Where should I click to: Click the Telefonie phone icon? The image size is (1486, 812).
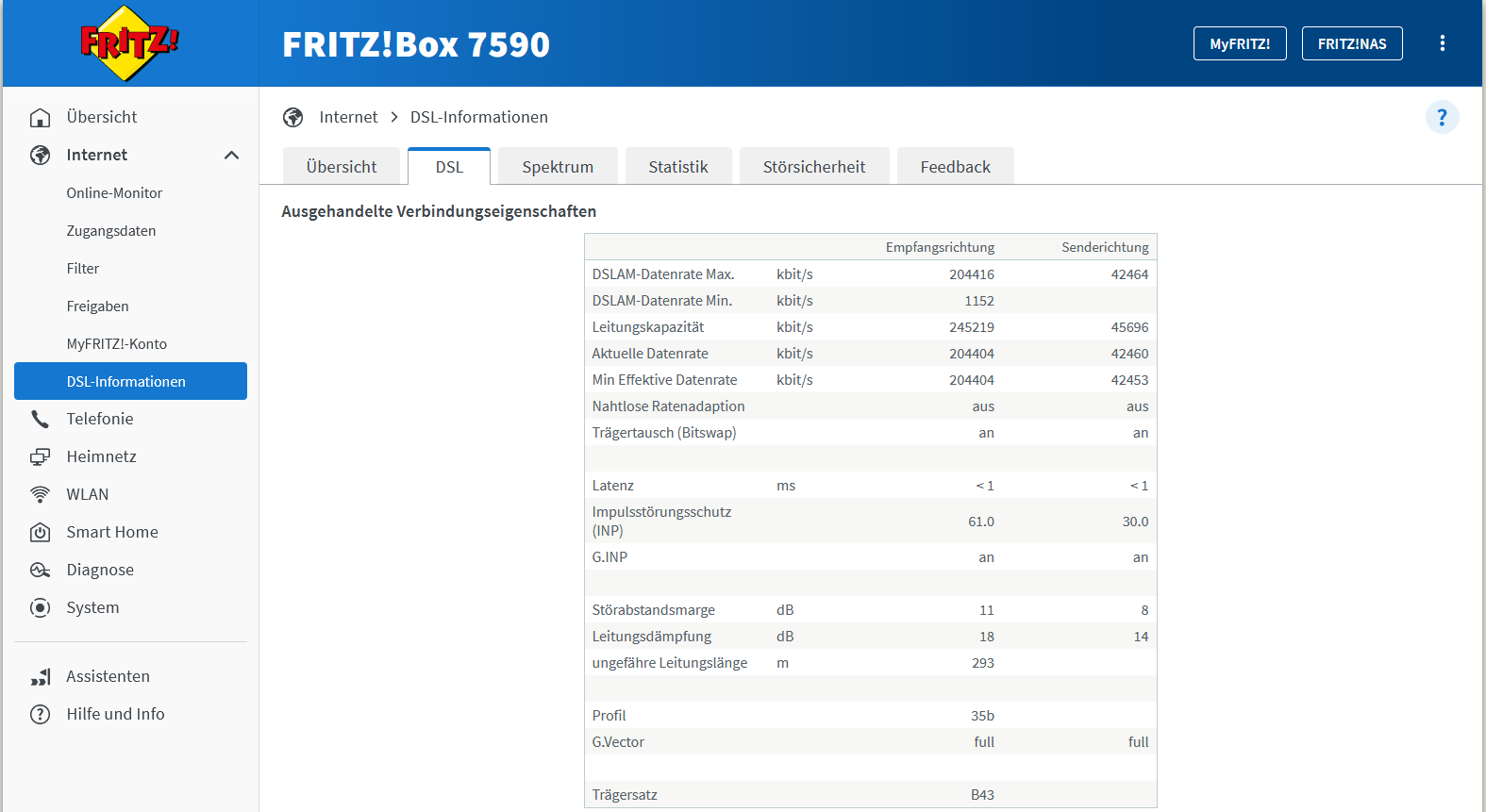40,419
